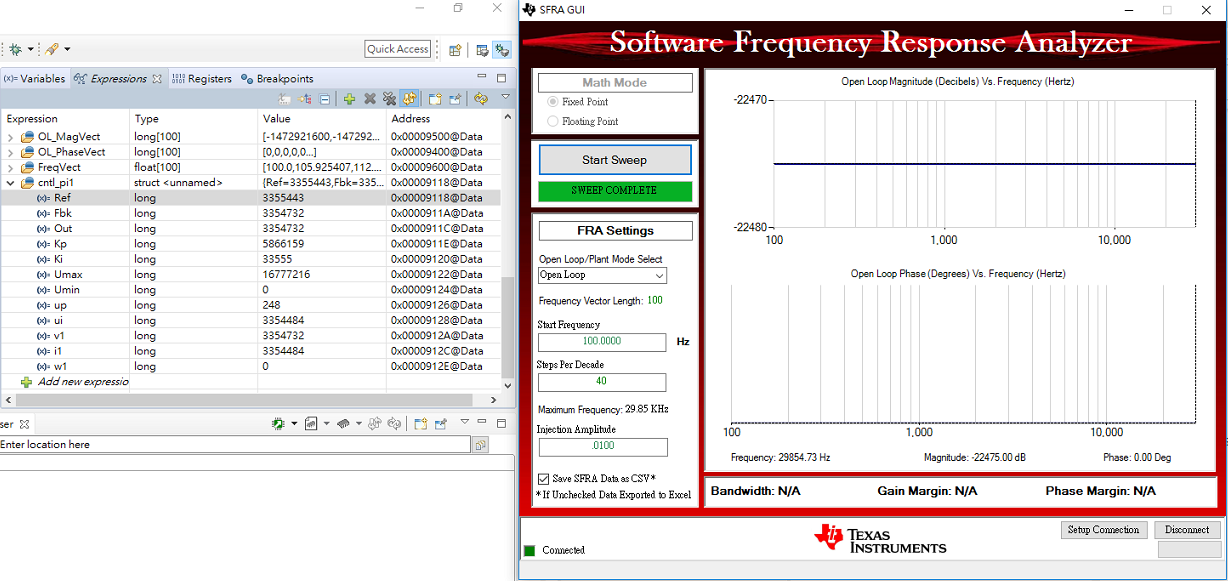This screenshot has height=582, width=1228.
Task: Open the Breakpoints tab
Action: point(286,78)
